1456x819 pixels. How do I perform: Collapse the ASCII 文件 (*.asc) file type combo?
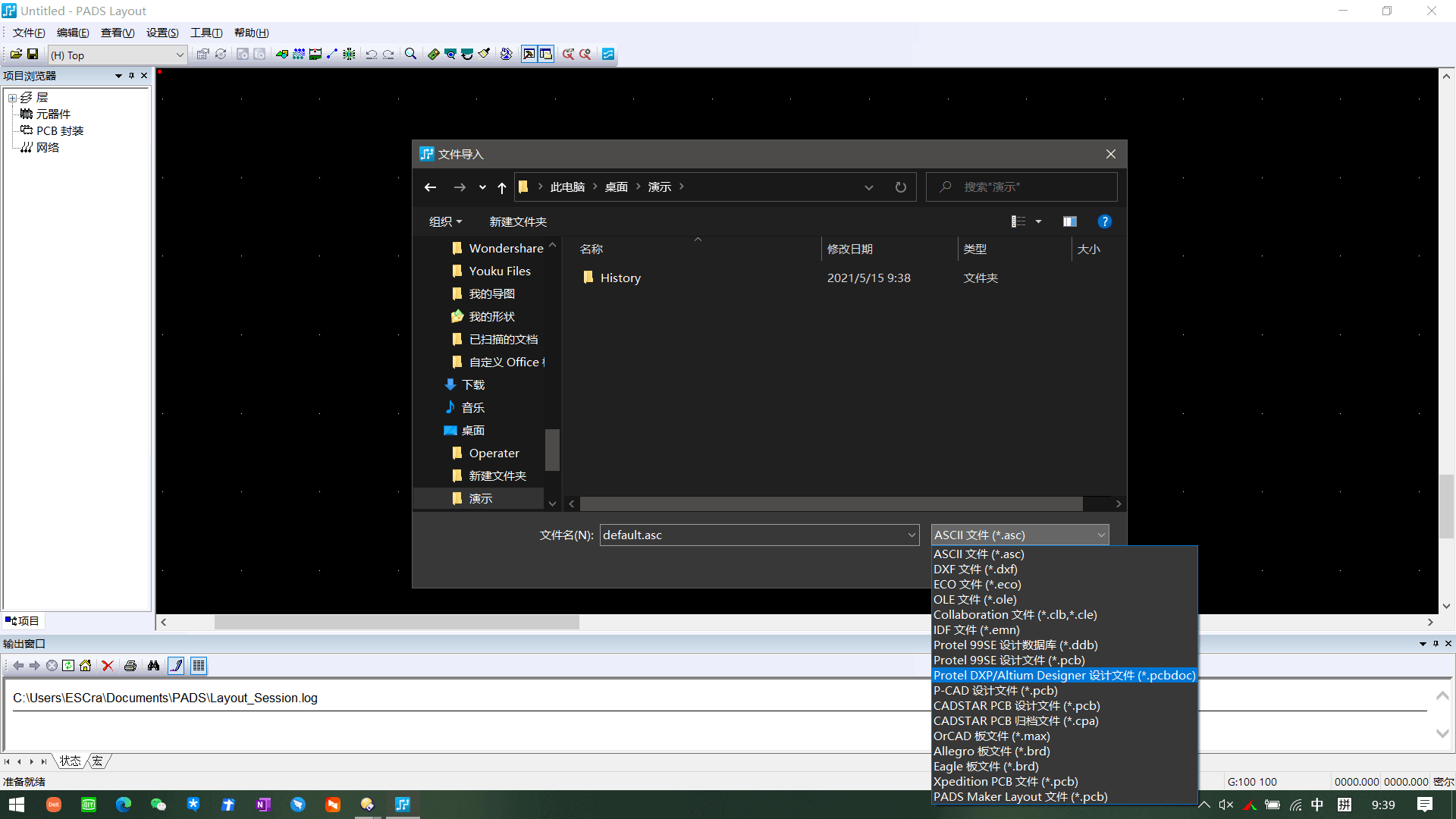point(1020,535)
